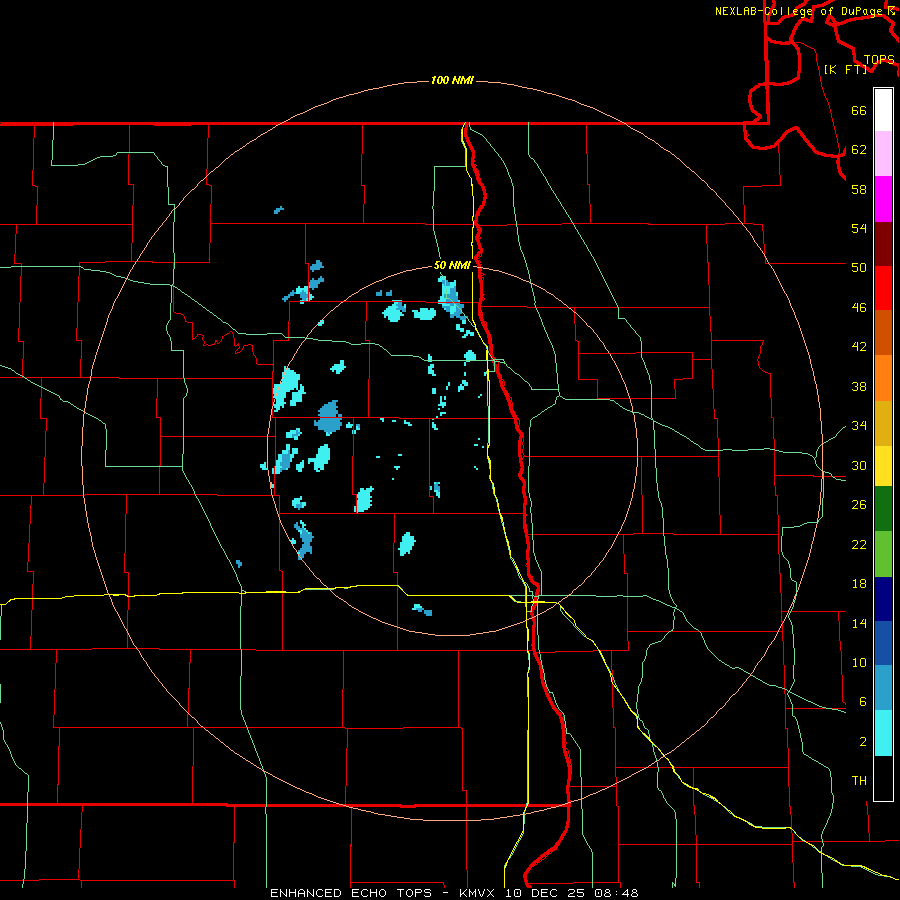Pick the bright yellow legend swatch

(x=883, y=465)
